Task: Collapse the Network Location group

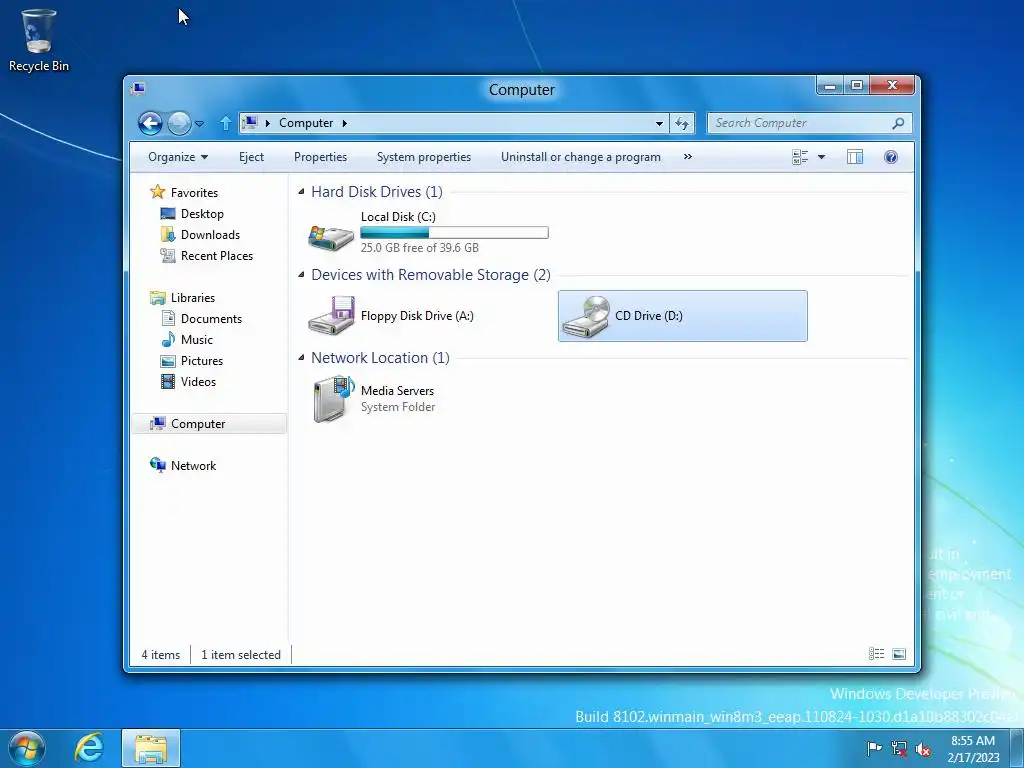Action: [301, 357]
